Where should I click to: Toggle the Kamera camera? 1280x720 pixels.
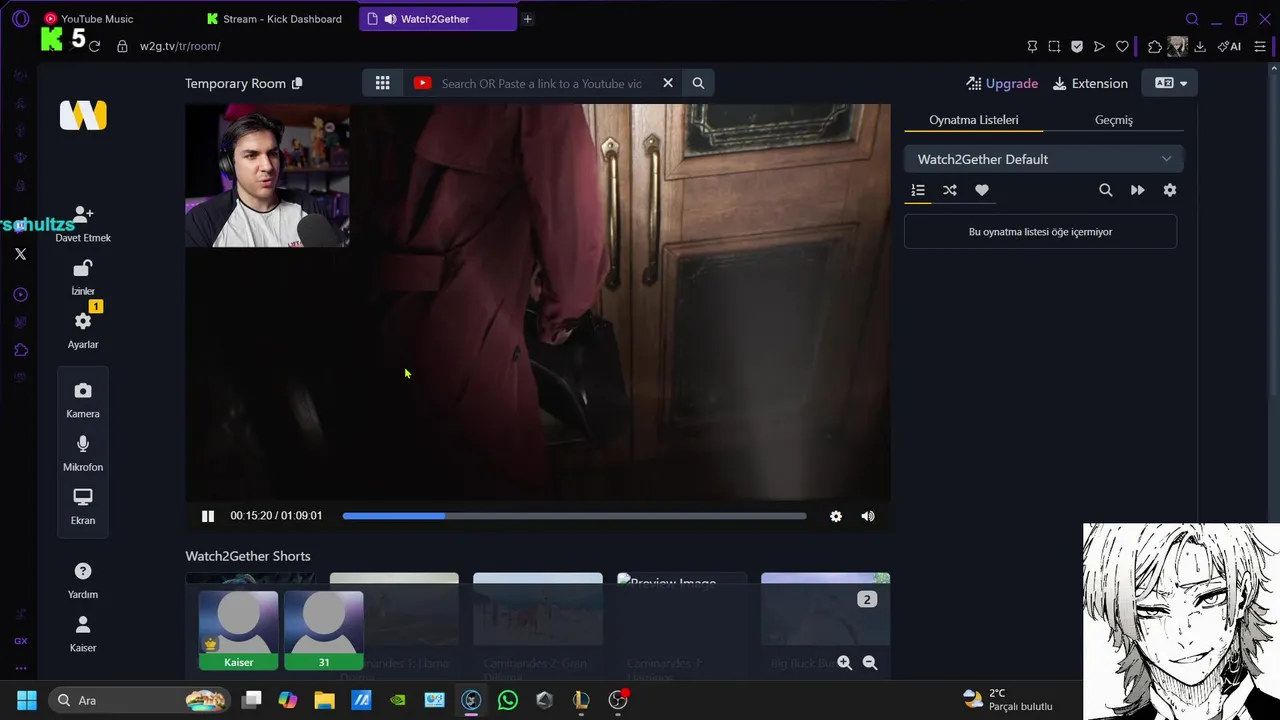(x=83, y=400)
